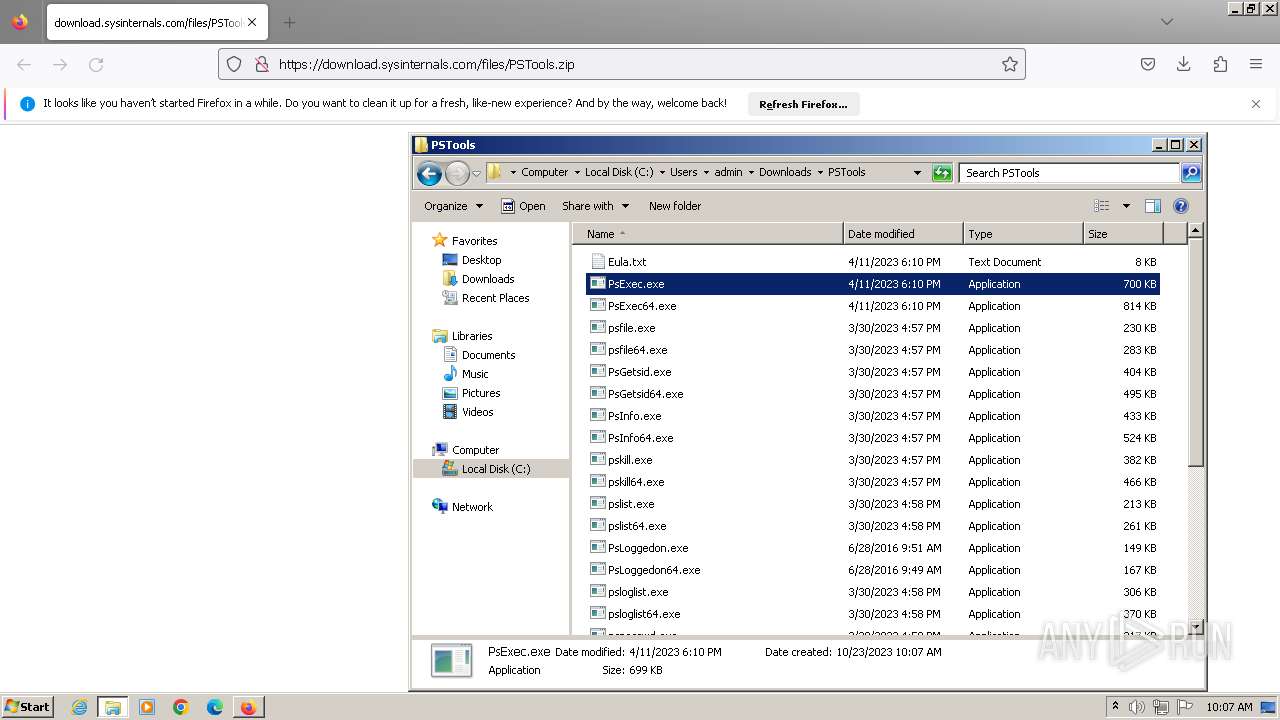This screenshot has height=720, width=1280.
Task: Click the Firefox bookmark star icon
Action: coord(1010,64)
